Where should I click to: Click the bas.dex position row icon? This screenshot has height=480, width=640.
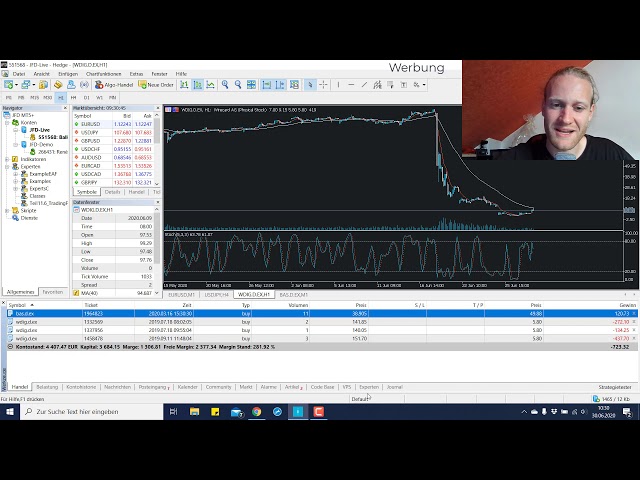tap(11, 313)
